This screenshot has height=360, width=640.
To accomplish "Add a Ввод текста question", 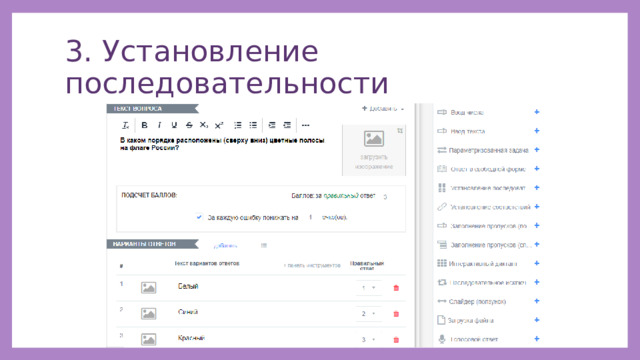I will [x=537, y=131].
